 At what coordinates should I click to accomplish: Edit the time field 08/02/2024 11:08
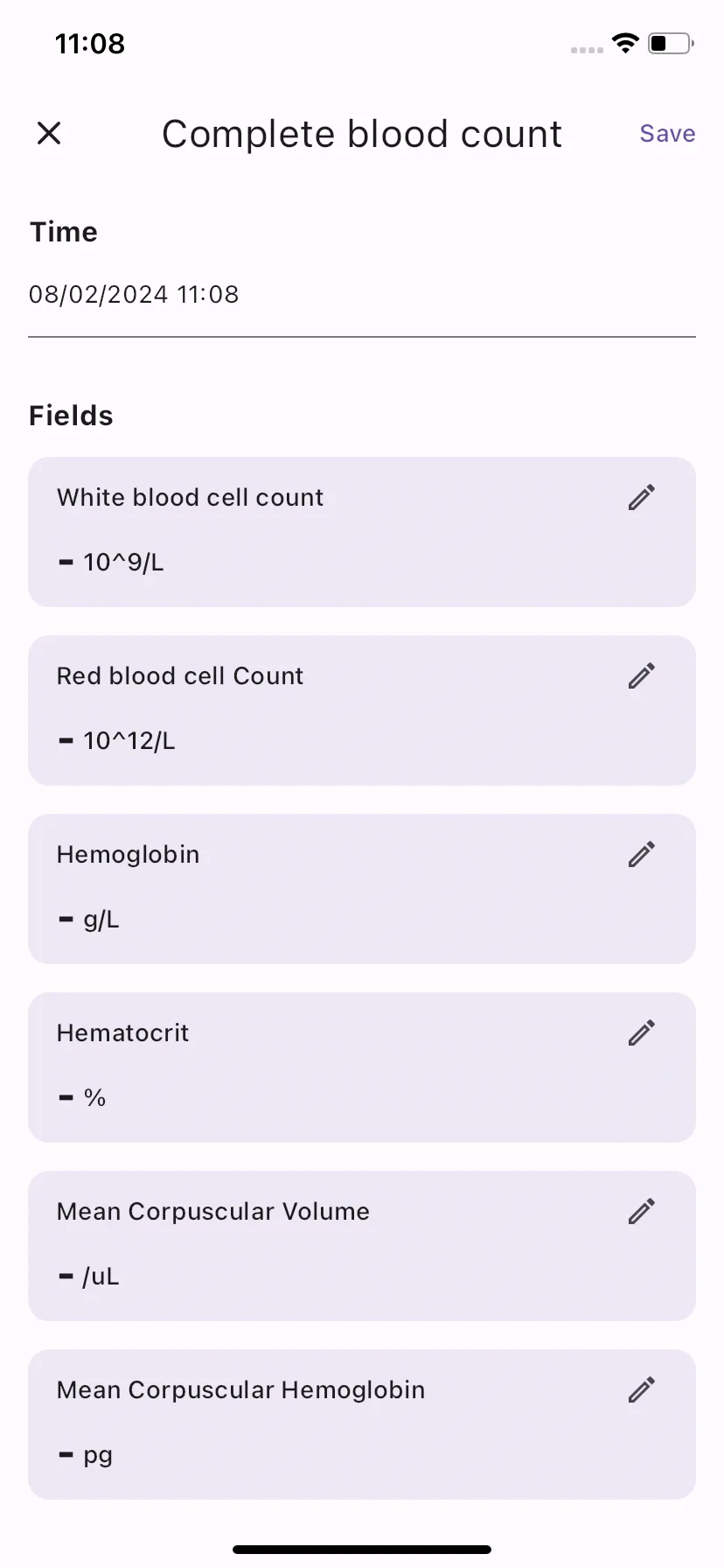(x=362, y=295)
